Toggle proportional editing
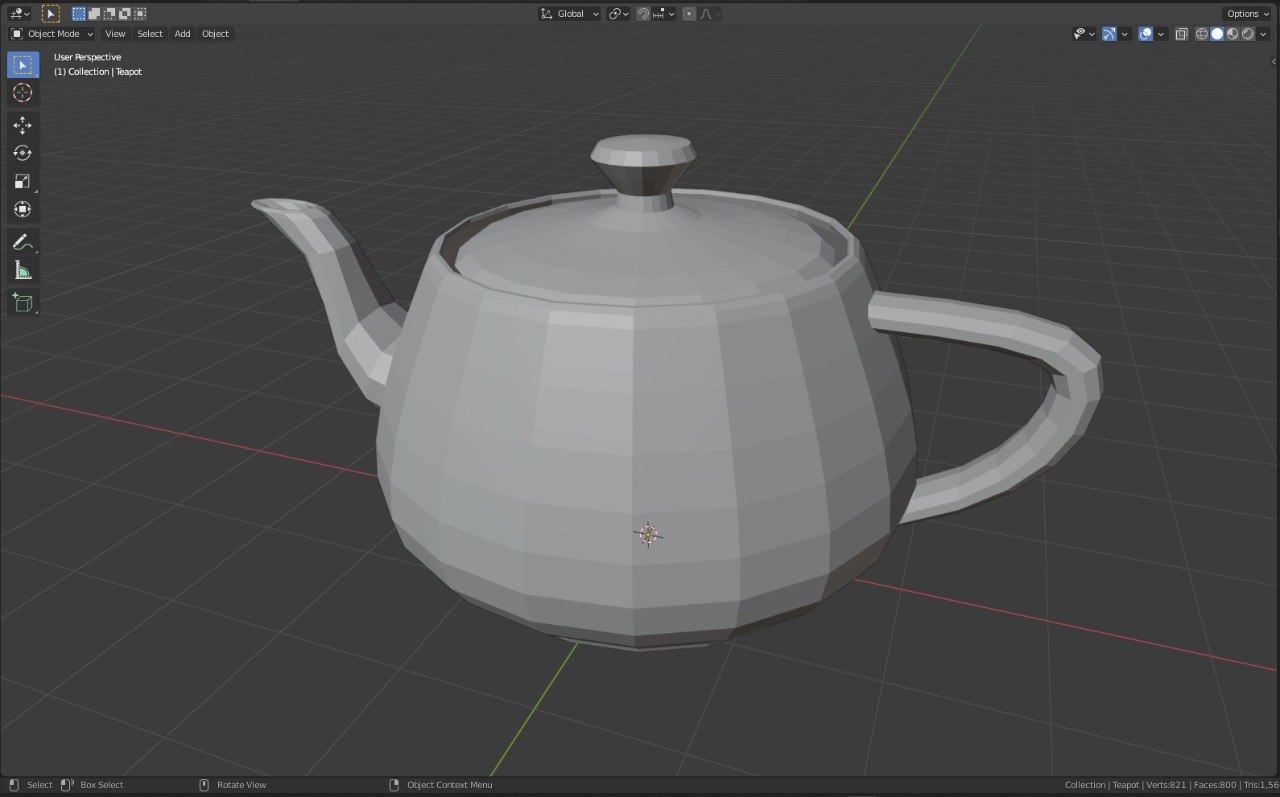The height and width of the screenshot is (797, 1280). (689, 14)
